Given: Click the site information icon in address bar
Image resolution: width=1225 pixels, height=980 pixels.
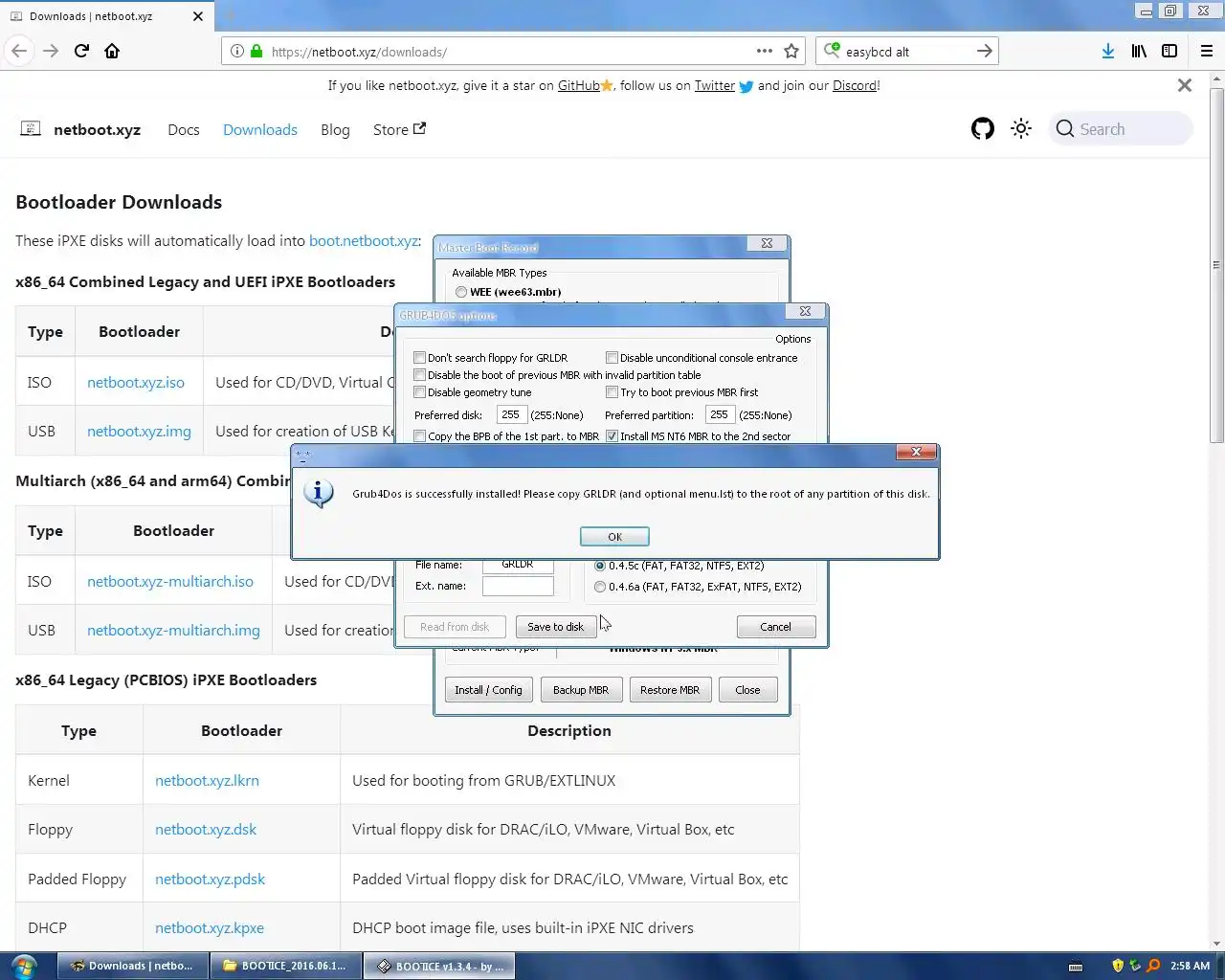Looking at the screenshot, I should 237,52.
